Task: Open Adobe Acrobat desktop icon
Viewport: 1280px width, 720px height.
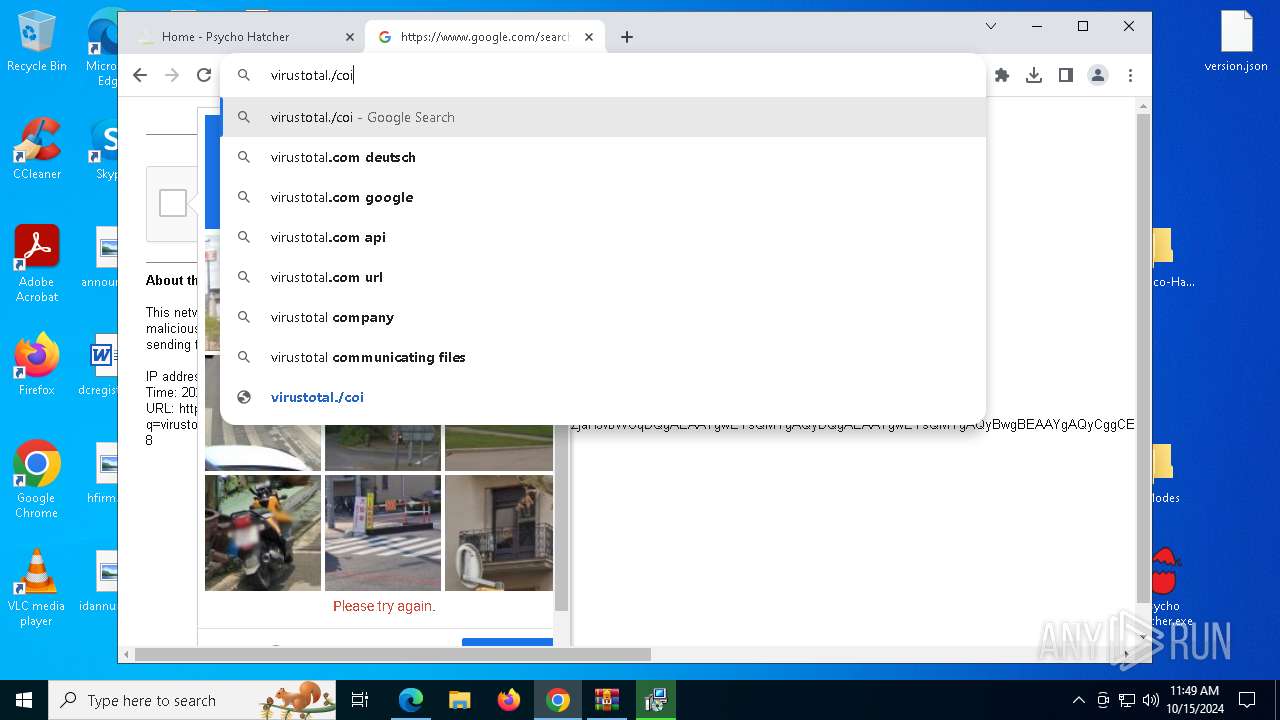Action: (x=37, y=264)
